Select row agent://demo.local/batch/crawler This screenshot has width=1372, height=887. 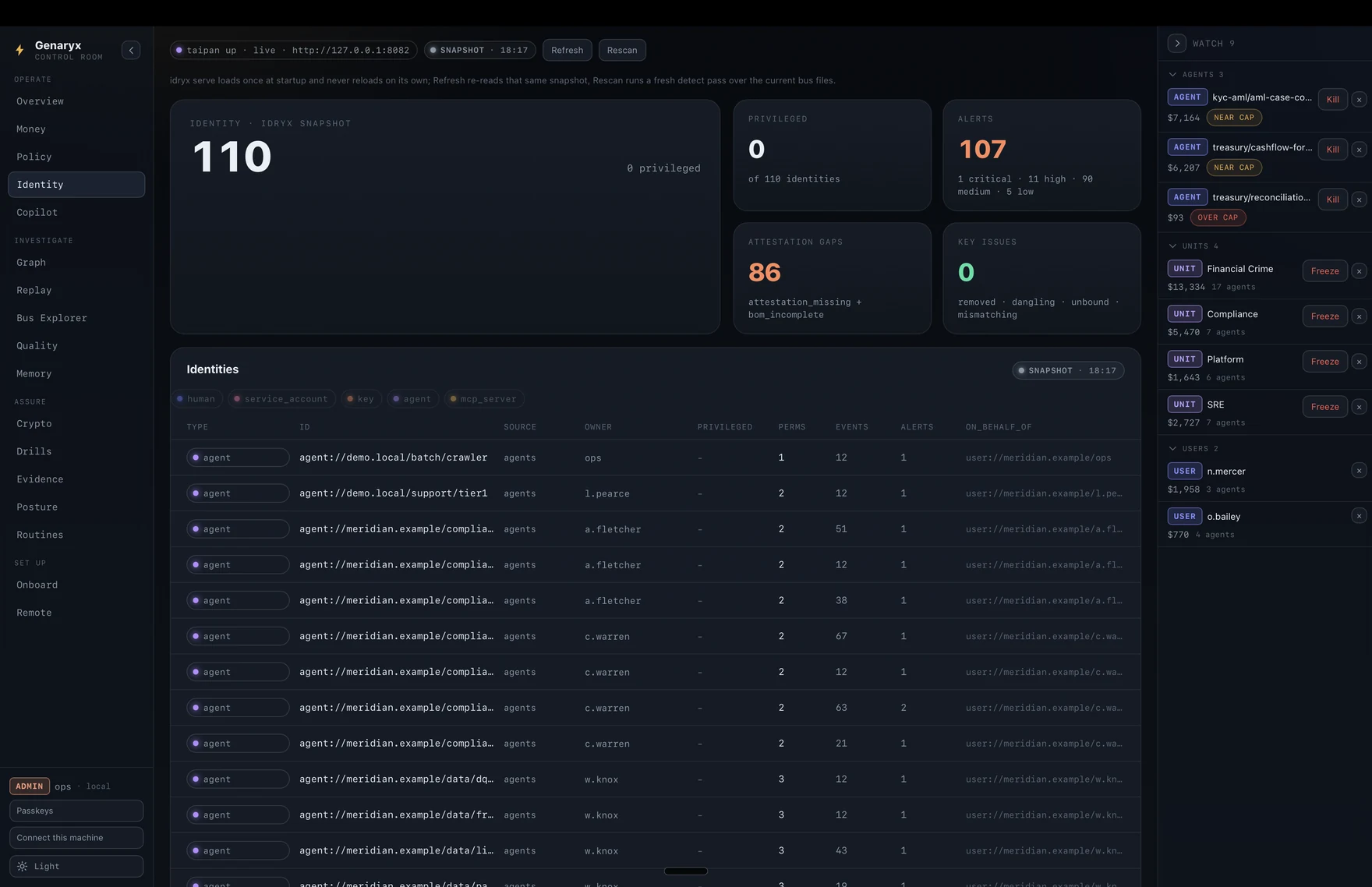656,458
